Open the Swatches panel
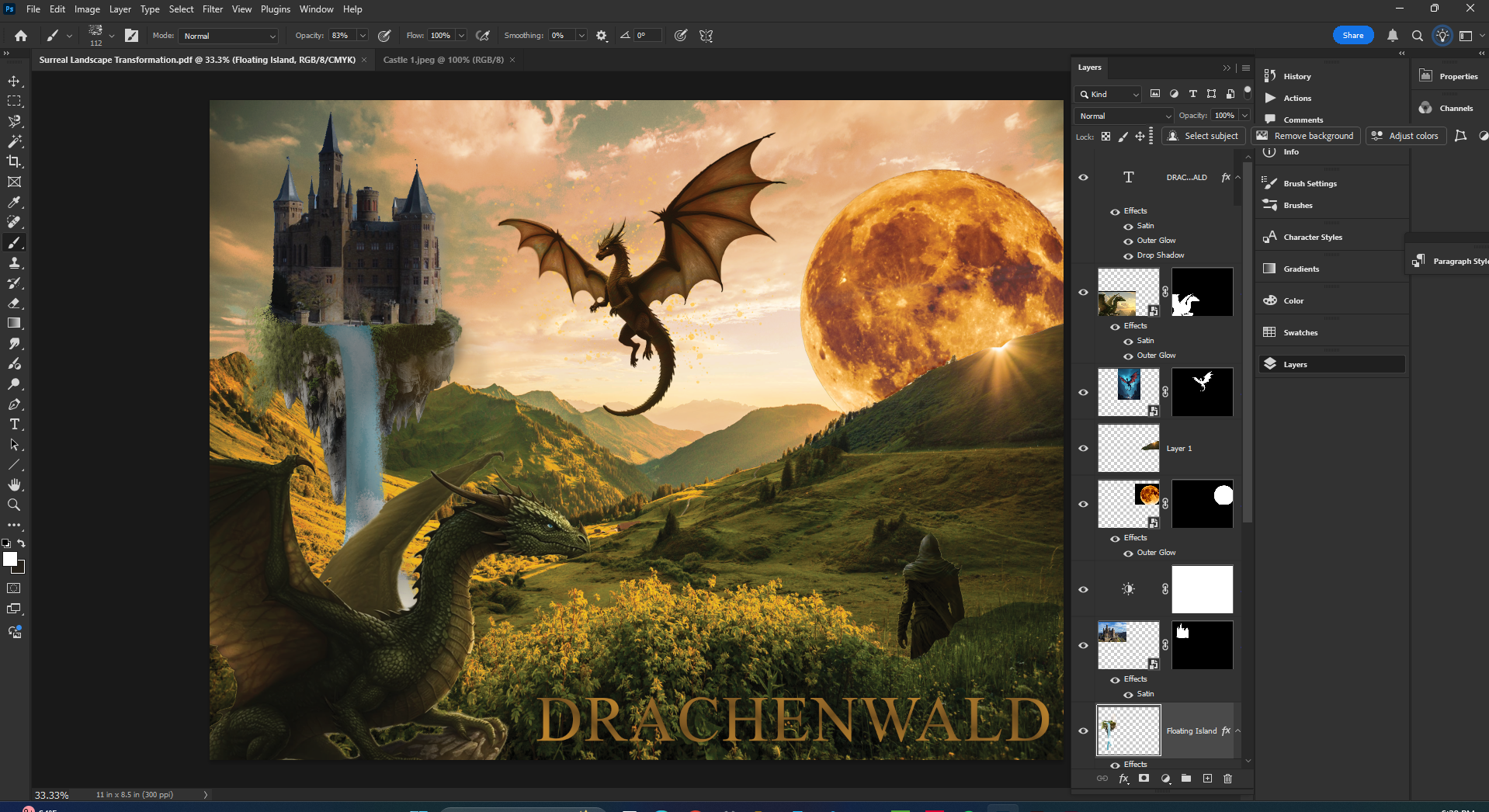The height and width of the screenshot is (812, 1489). pos(1300,332)
